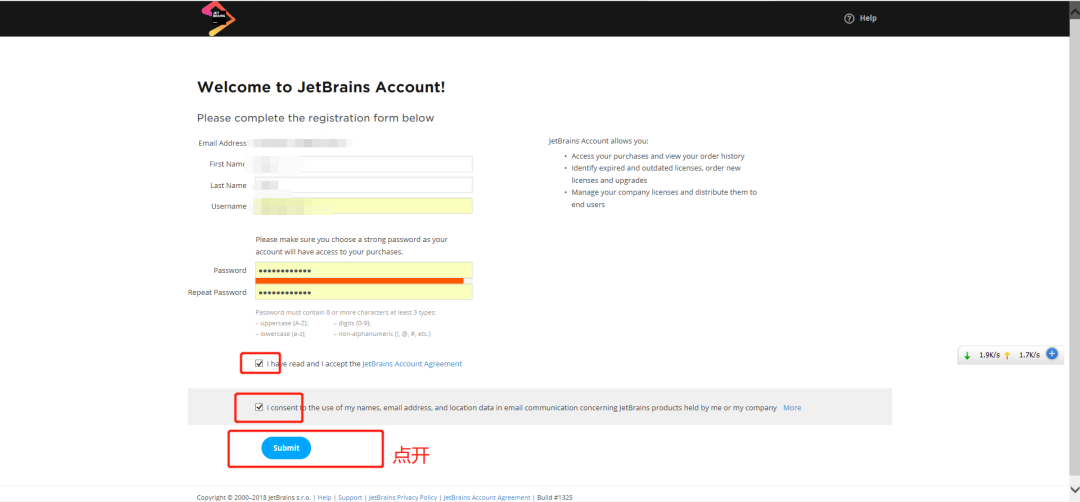Click "Please complete the registration form below" text
The image size is (1080, 502).
(315, 118)
